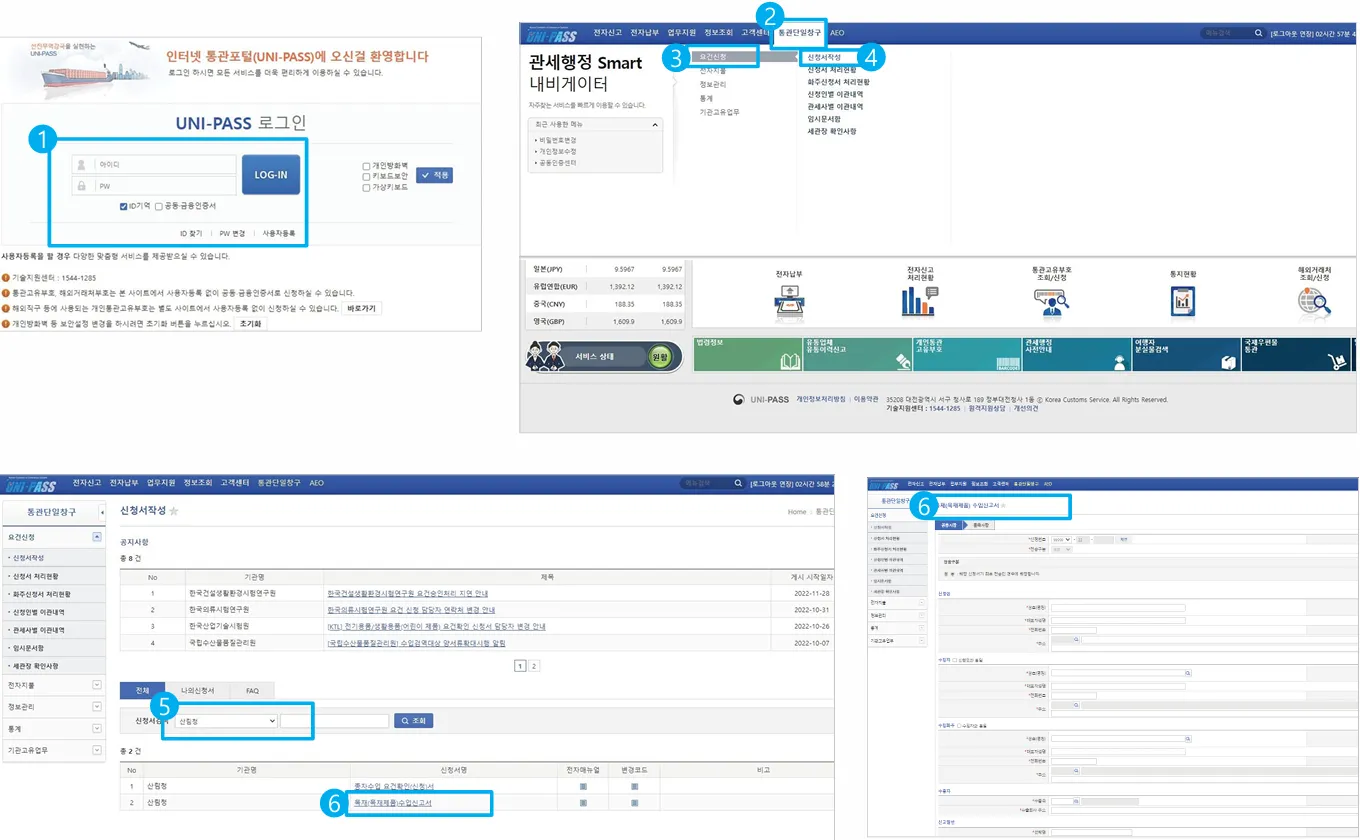The image size is (1360, 840).
Task: Enable the 공동·금융인증서 checkbox
Action: tap(159, 207)
